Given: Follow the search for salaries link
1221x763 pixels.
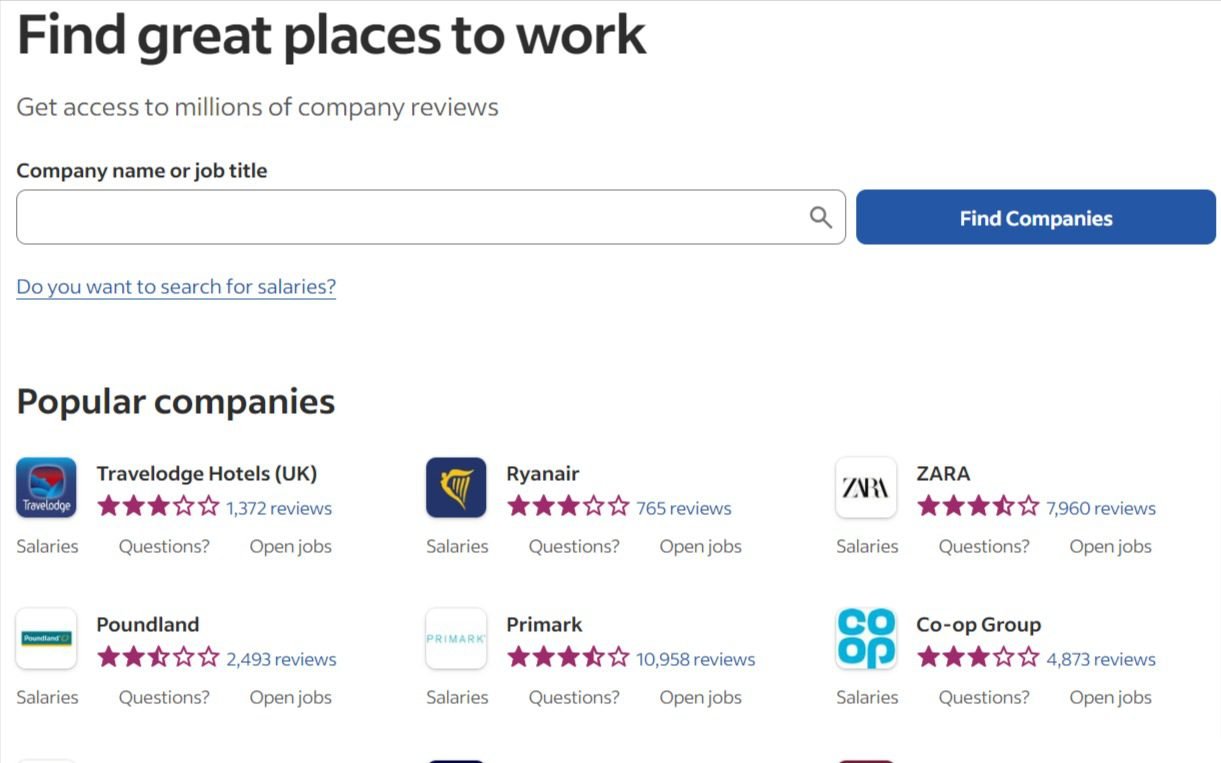Looking at the screenshot, I should [x=176, y=287].
